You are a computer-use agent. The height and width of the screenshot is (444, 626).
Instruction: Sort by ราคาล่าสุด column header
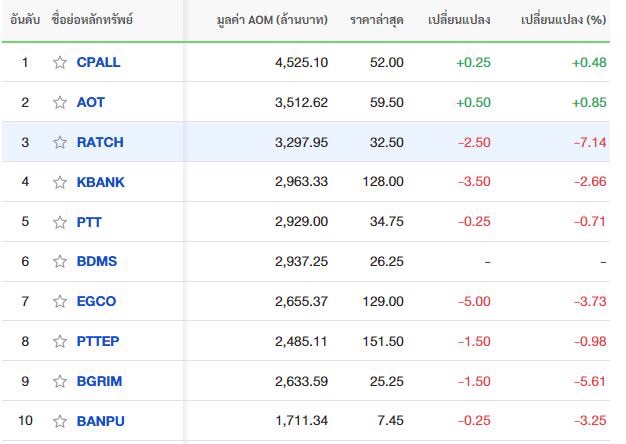(377, 20)
